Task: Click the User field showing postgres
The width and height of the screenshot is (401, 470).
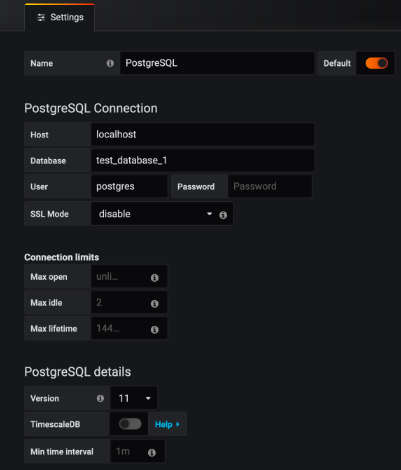Action: pos(129,186)
